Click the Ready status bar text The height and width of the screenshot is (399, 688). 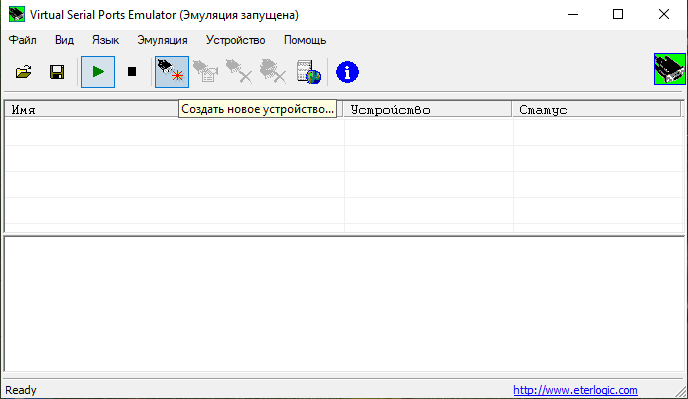click(x=21, y=390)
